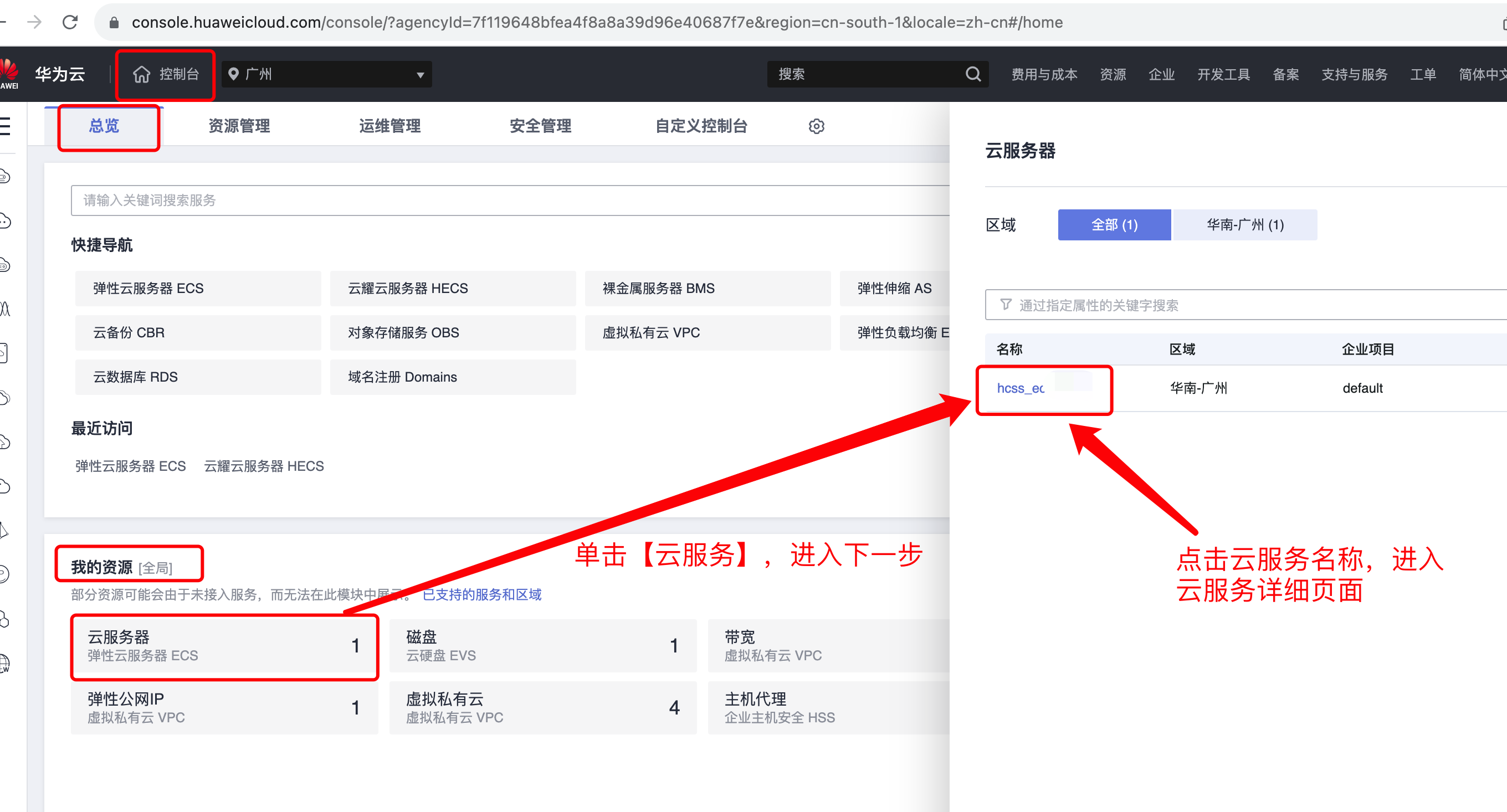Open the 已支持的服务和区域 link

482,594
